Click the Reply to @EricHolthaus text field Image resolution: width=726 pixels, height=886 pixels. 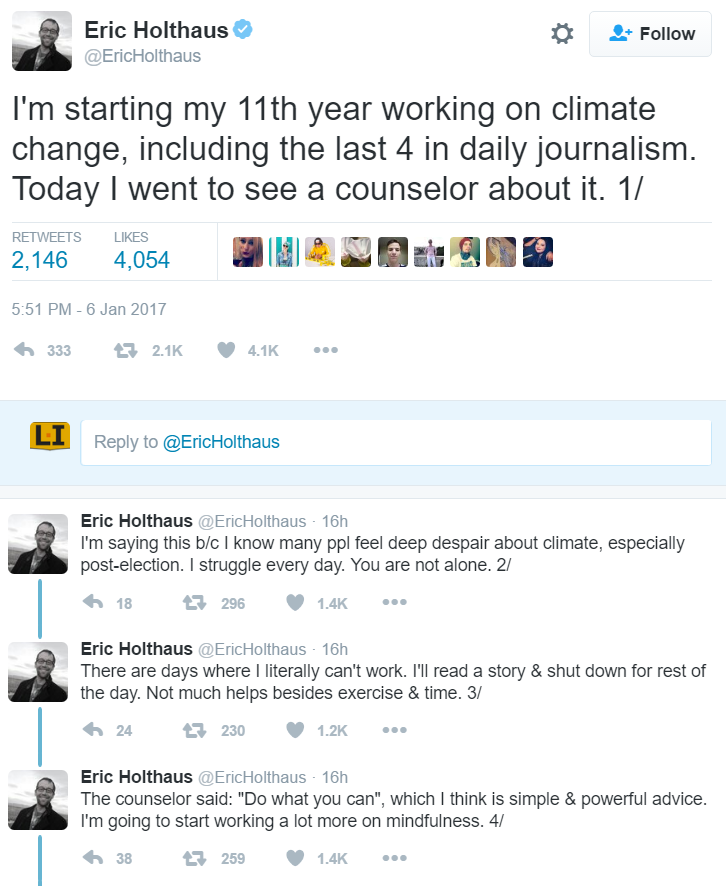point(396,442)
